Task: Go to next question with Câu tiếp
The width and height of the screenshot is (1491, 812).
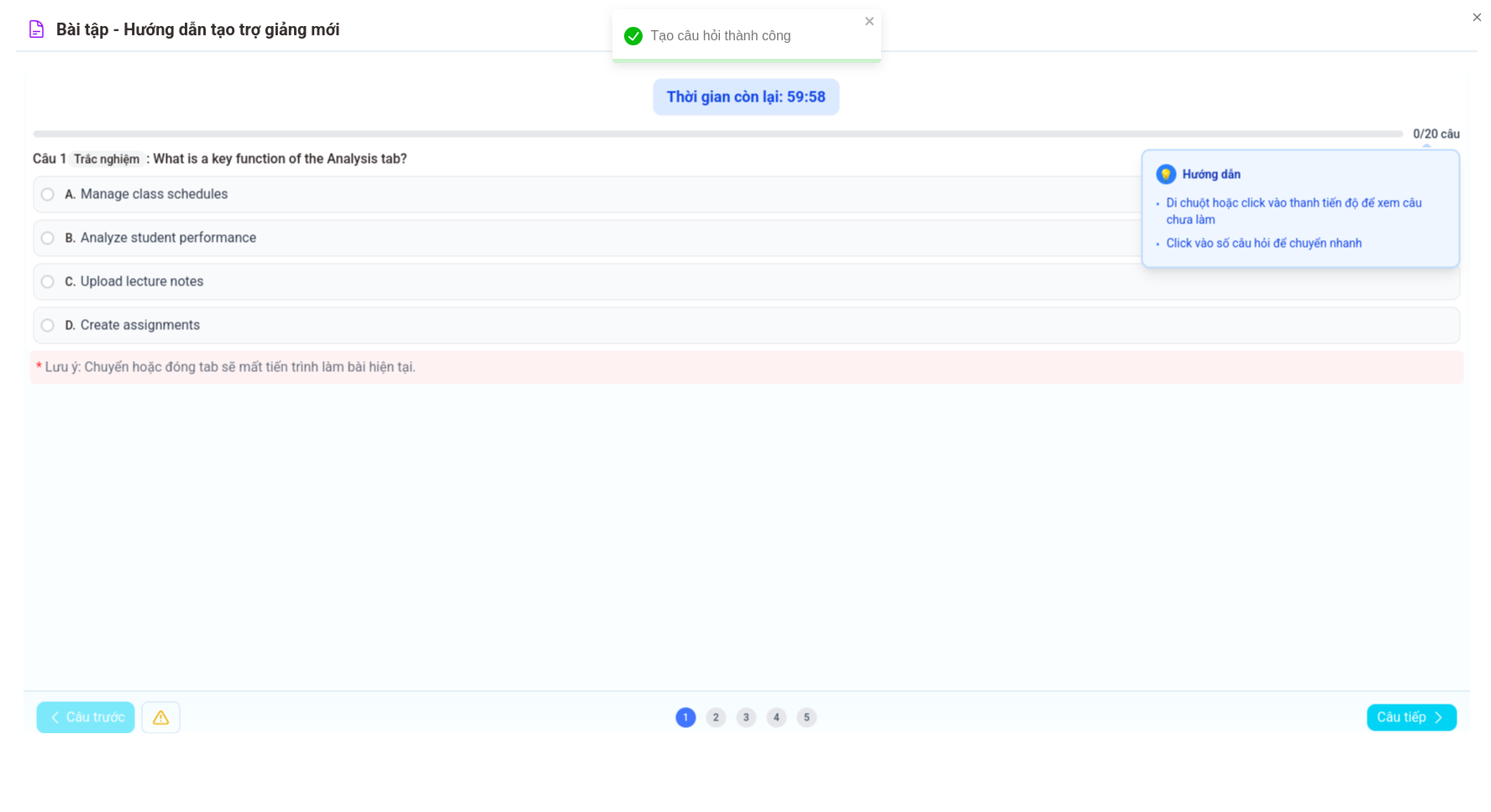Action: click(1411, 717)
